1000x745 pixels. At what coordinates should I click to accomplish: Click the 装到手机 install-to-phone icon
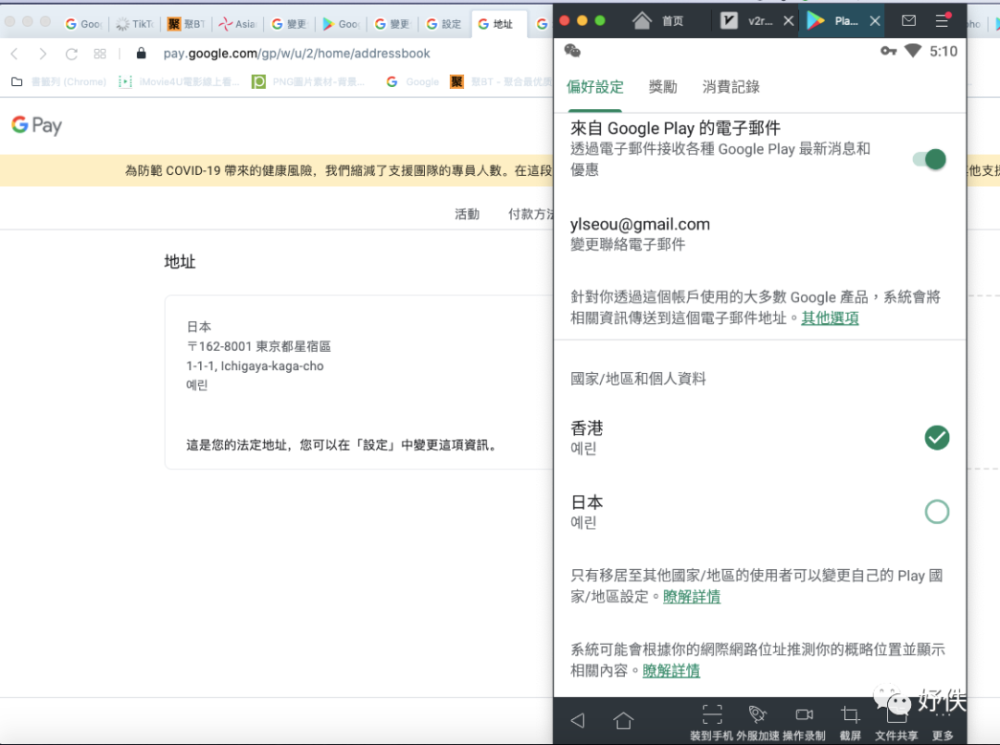712,714
